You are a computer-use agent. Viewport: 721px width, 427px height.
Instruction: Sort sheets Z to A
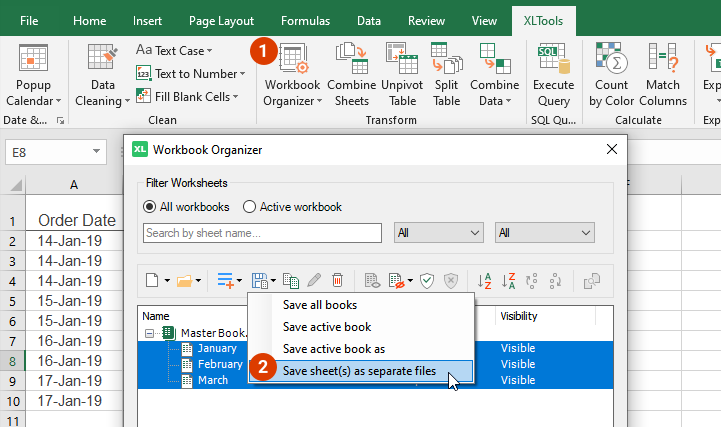coord(508,280)
